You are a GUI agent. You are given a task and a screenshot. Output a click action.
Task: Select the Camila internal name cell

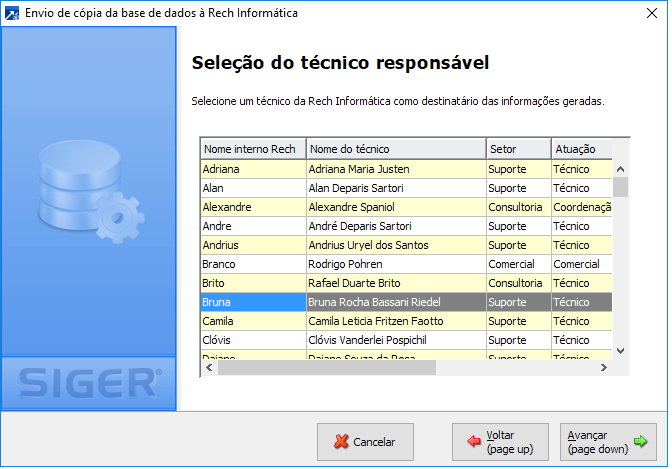[x=253, y=321]
